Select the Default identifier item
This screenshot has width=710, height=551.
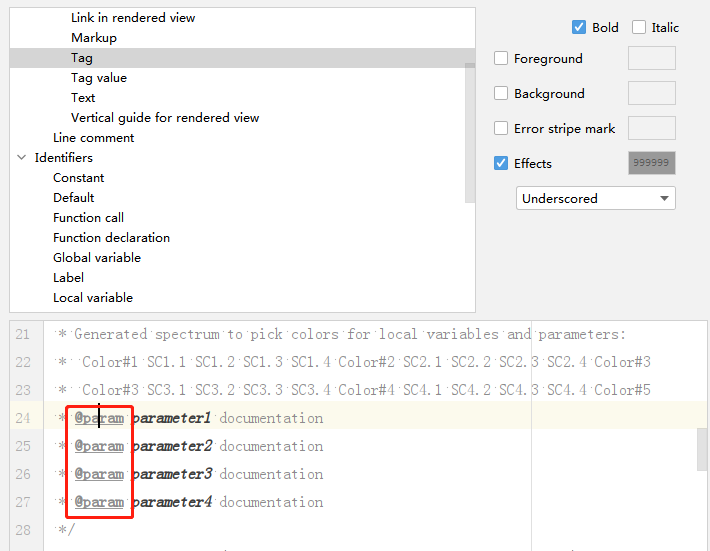coord(73,197)
